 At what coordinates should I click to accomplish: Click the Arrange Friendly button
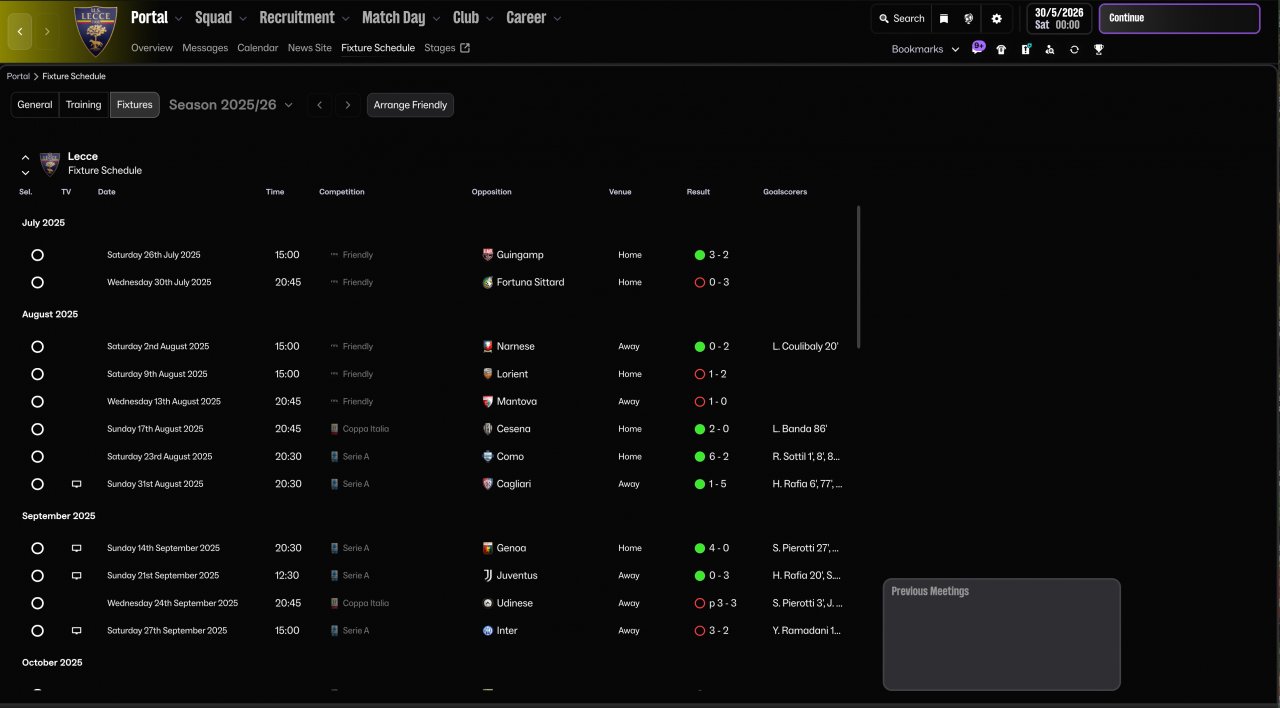[410, 105]
